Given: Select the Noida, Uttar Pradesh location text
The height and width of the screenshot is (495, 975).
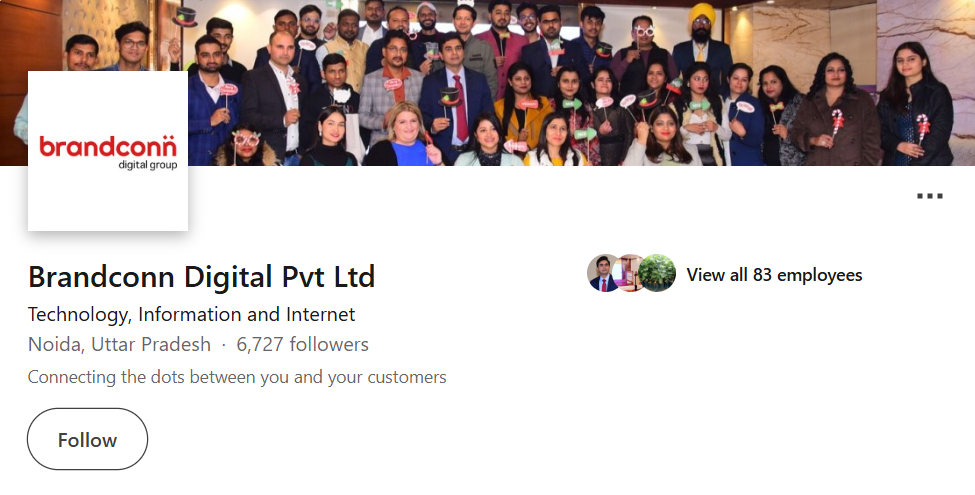Looking at the screenshot, I should pyautogui.click(x=119, y=345).
